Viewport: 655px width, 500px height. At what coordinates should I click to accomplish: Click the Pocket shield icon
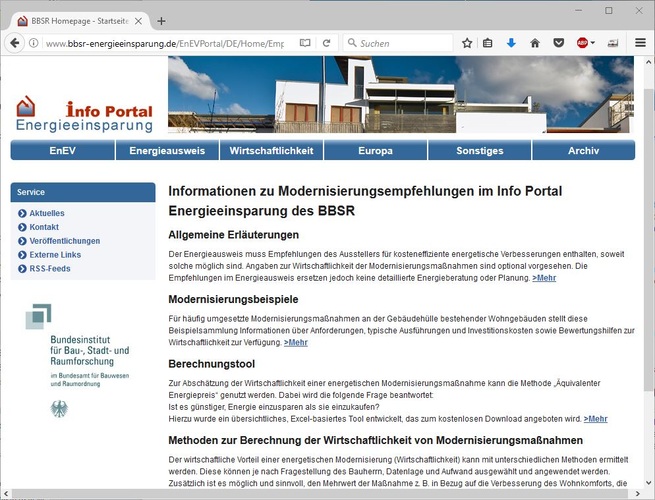tap(559, 43)
